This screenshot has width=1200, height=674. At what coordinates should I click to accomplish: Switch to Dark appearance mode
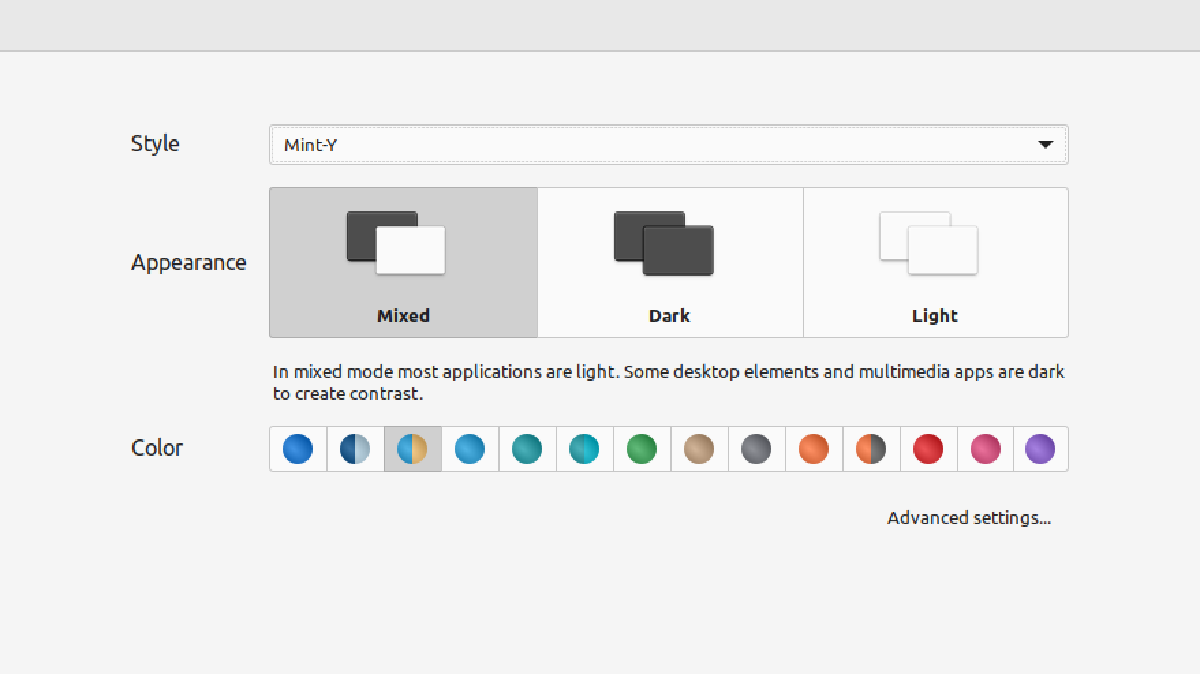pyautogui.click(x=669, y=262)
